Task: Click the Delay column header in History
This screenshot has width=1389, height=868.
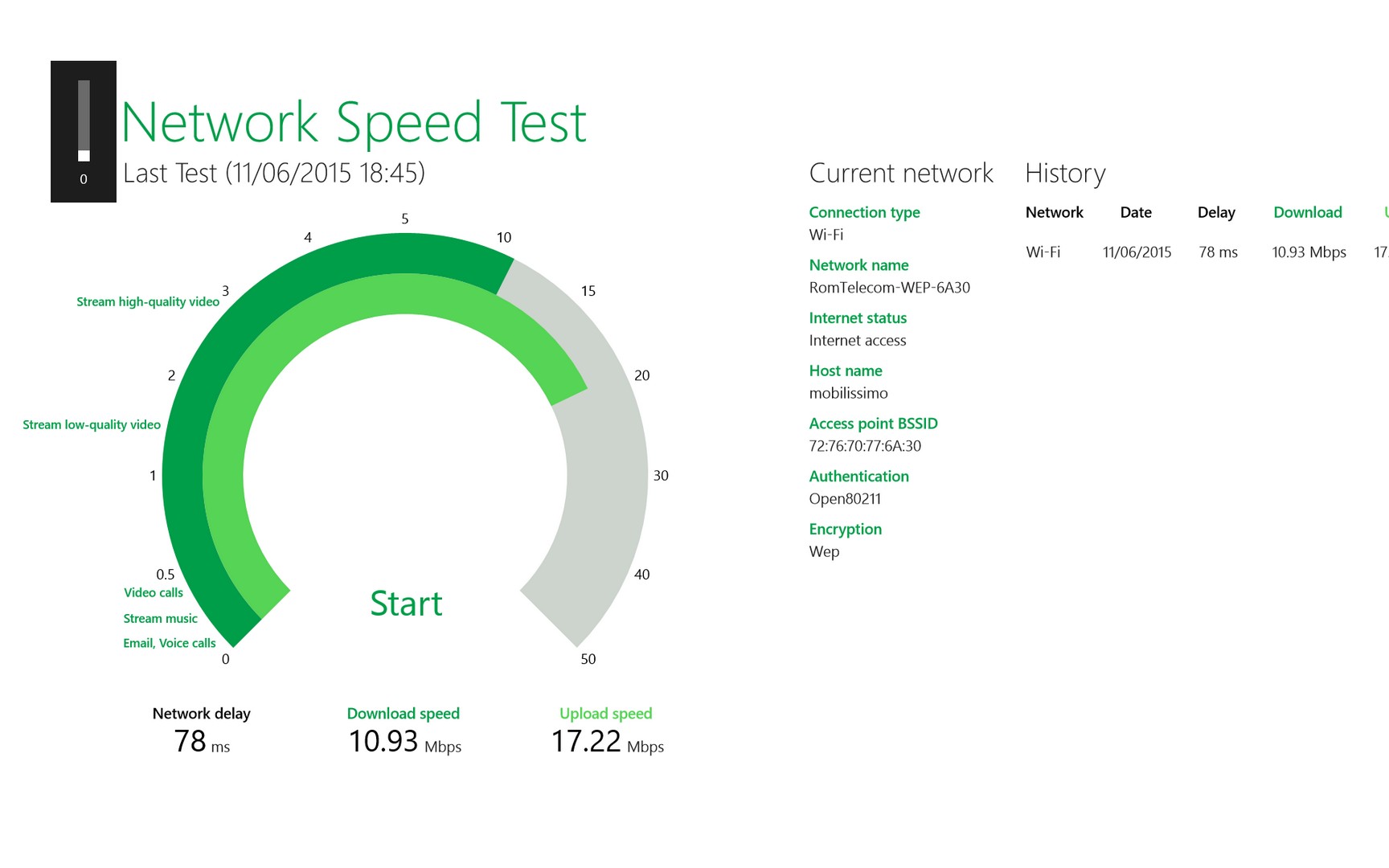Action: (1216, 212)
